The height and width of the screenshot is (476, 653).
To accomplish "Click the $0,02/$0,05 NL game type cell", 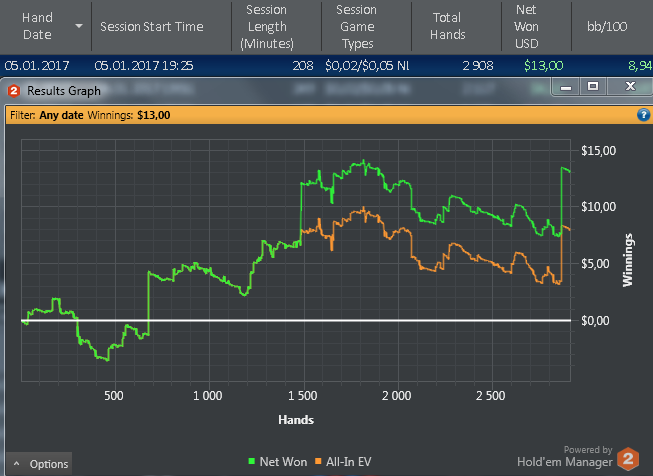I will (x=367, y=65).
